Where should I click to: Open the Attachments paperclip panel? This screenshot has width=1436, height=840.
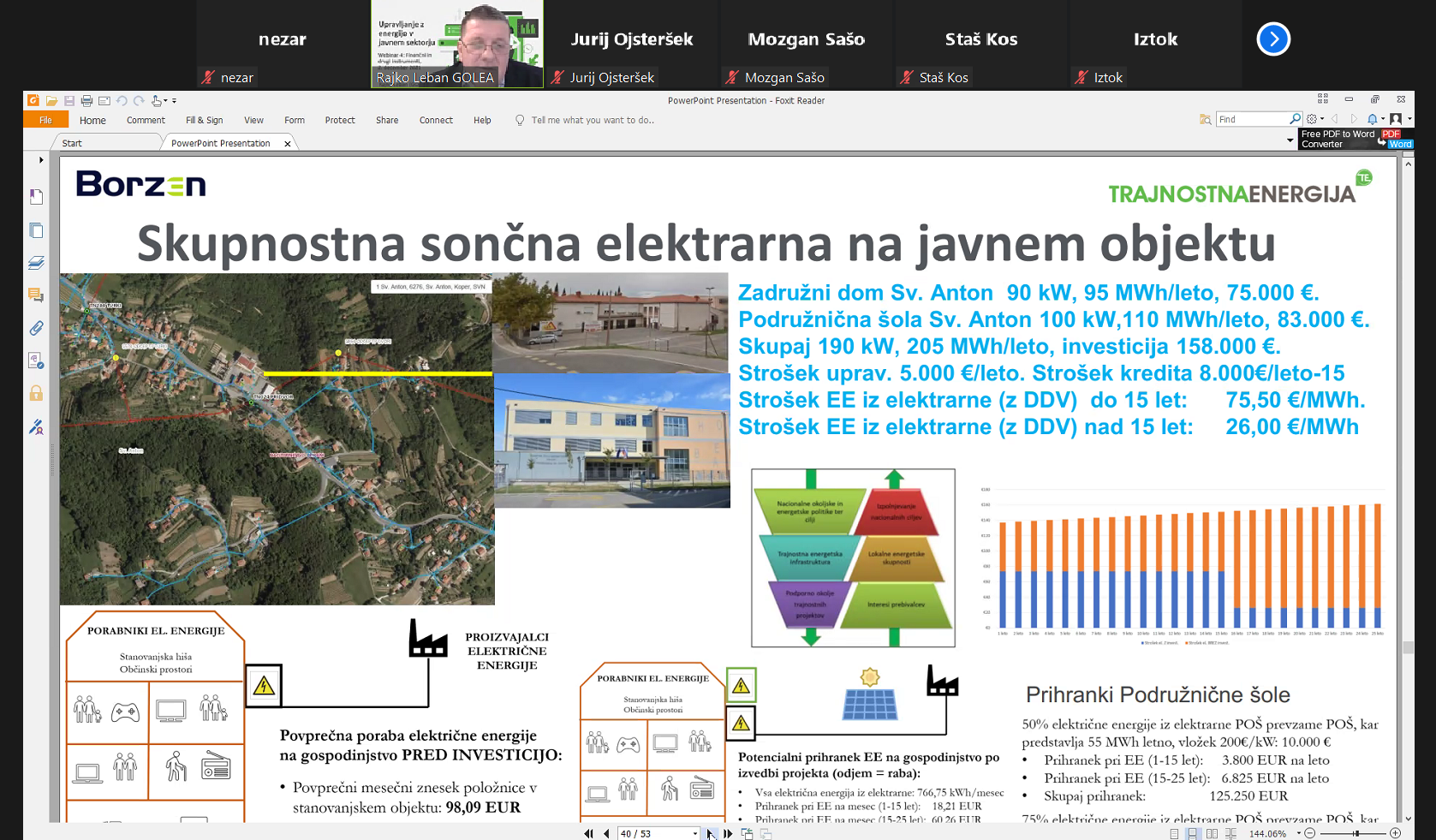tap(36, 328)
